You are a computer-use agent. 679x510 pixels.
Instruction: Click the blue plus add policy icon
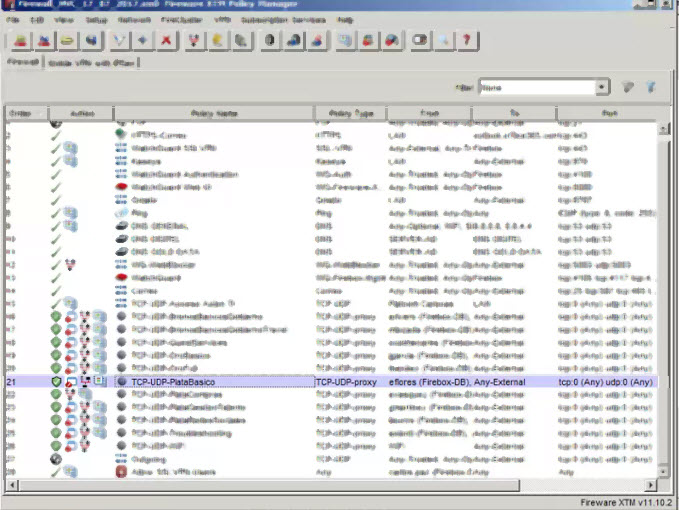coord(142,41)
